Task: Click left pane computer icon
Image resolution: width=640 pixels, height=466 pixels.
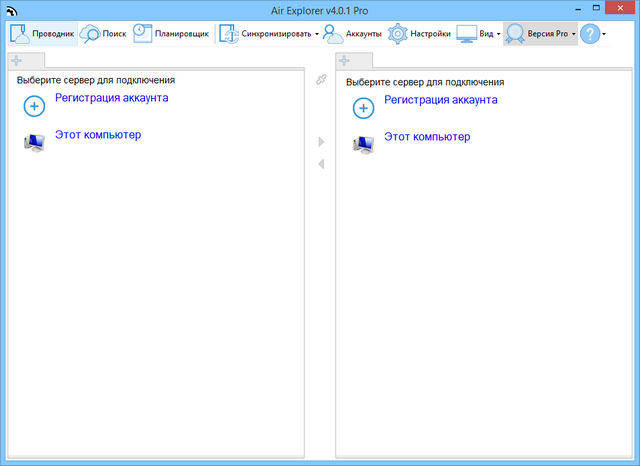Action: point(34,143)
